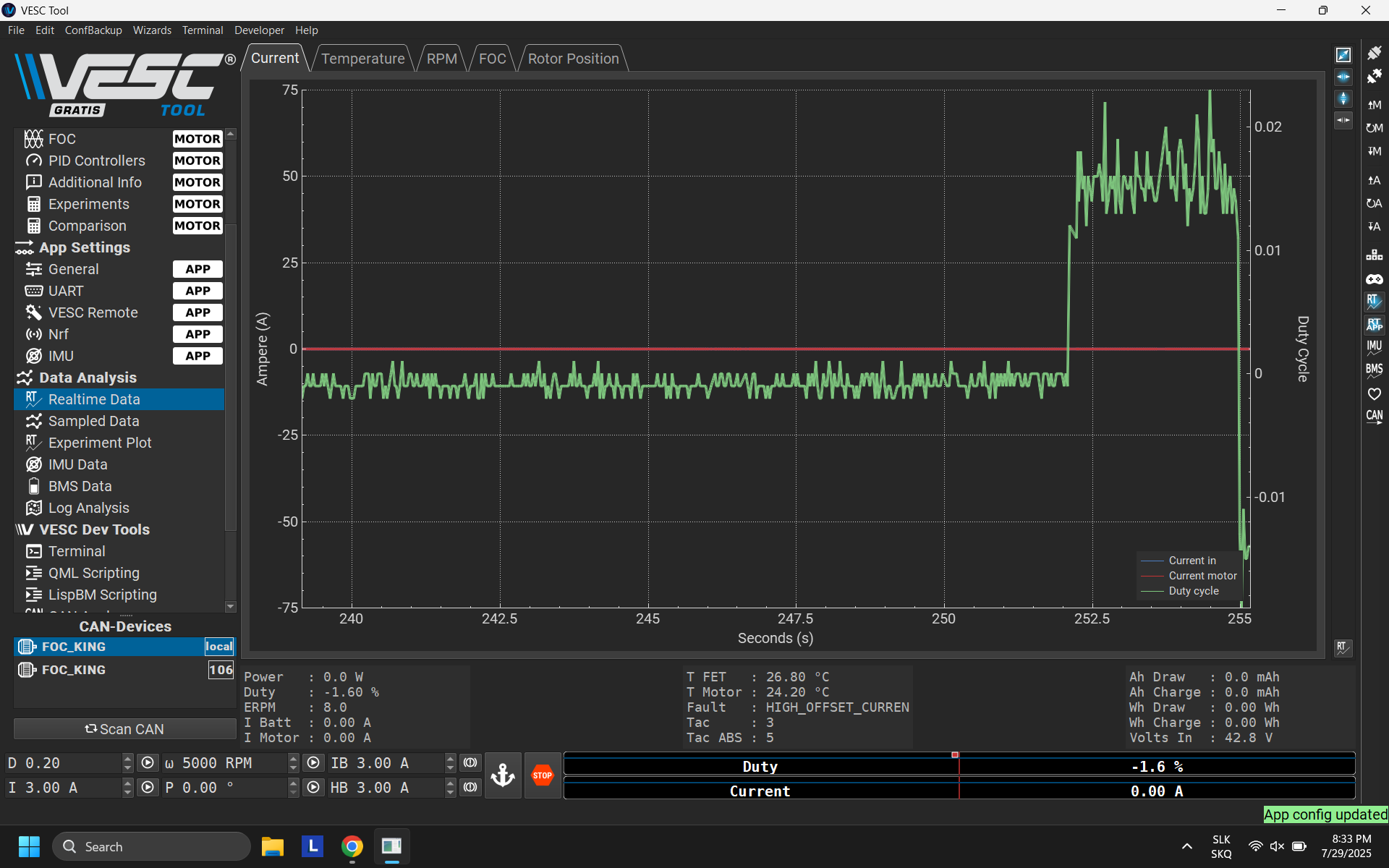1389x868 pixels.
Task: Write app configuration icon
Action: point(1374,226)
